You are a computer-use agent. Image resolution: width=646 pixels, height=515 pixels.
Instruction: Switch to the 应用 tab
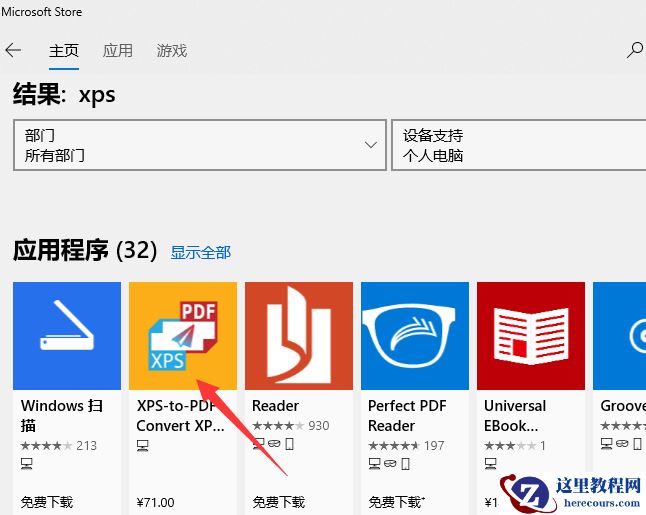point(118,51)
